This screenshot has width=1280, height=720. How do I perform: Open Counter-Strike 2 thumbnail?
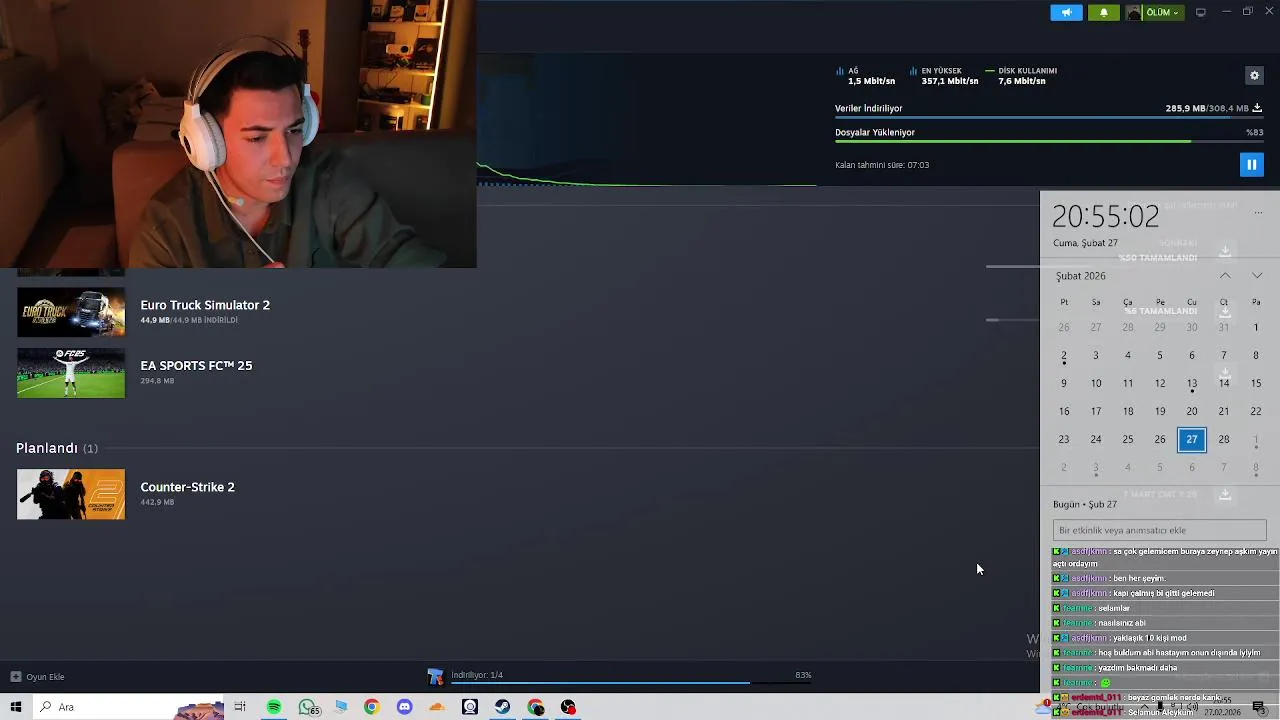[71, 494]
